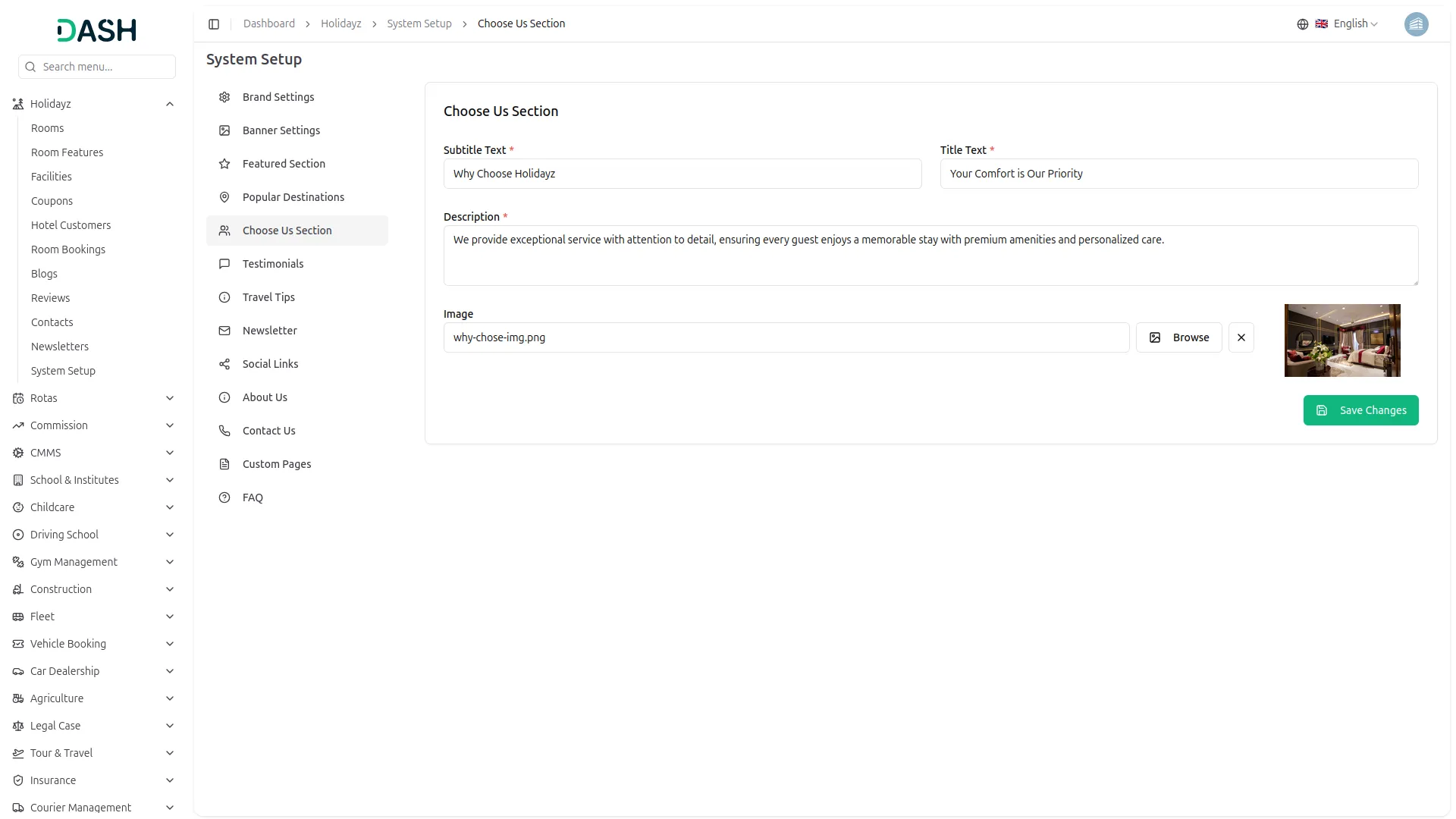Go to Room Bookings in sidebar
This screenshot has height=819, width=1456.
[x=68, y=249]
